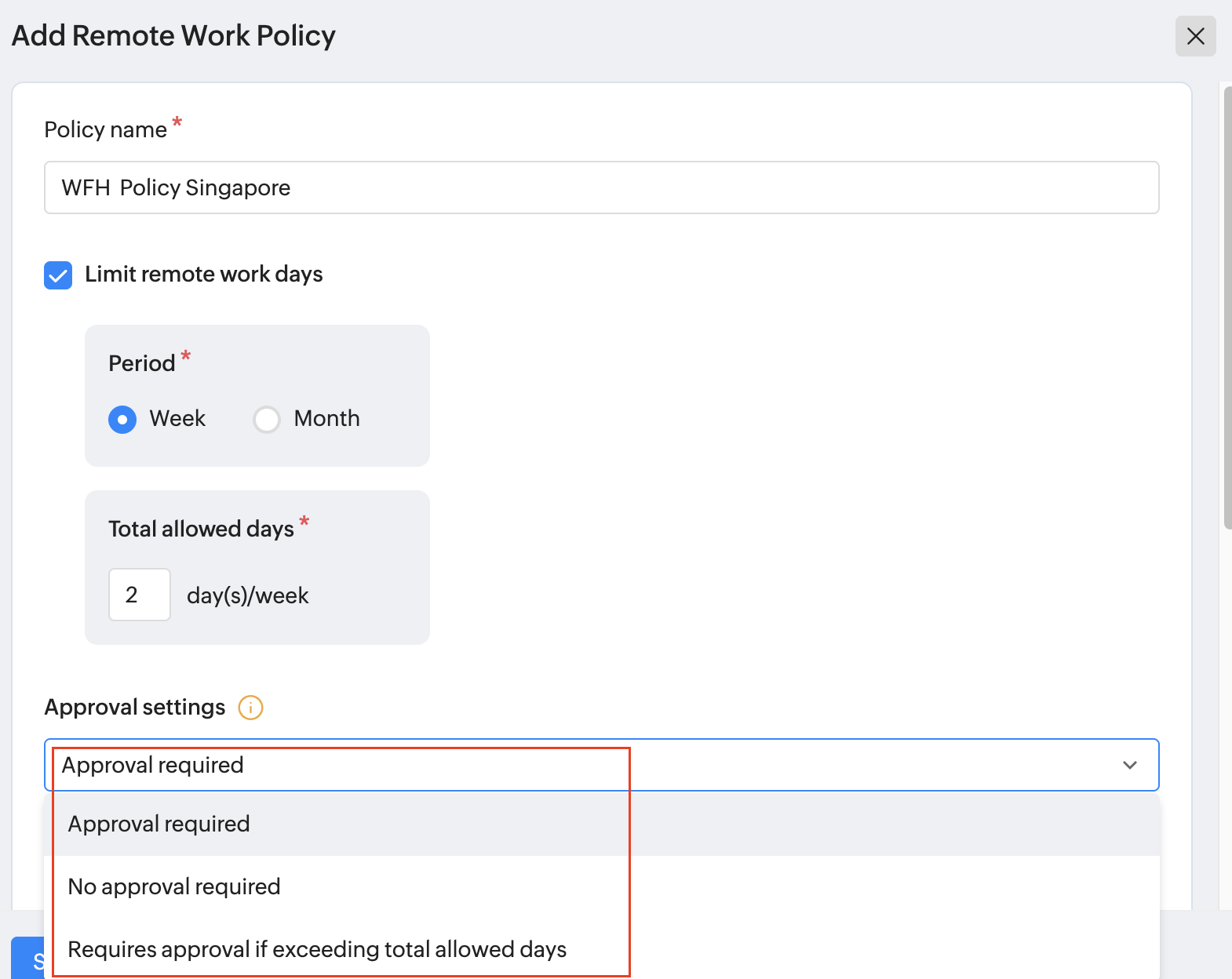
Task: Click the "Week" label text
Action: [x=177, y=419]
